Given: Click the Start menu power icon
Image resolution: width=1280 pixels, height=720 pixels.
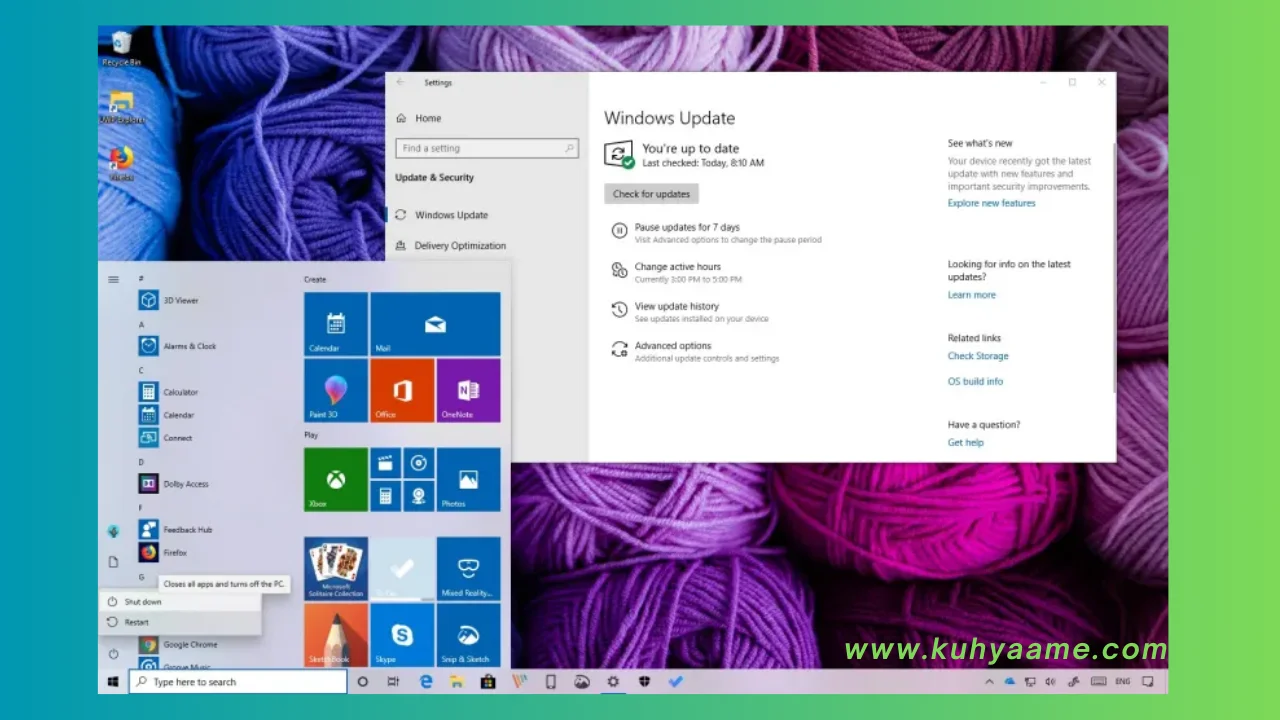Looking at the screenshot, I should tap(113, 654).
